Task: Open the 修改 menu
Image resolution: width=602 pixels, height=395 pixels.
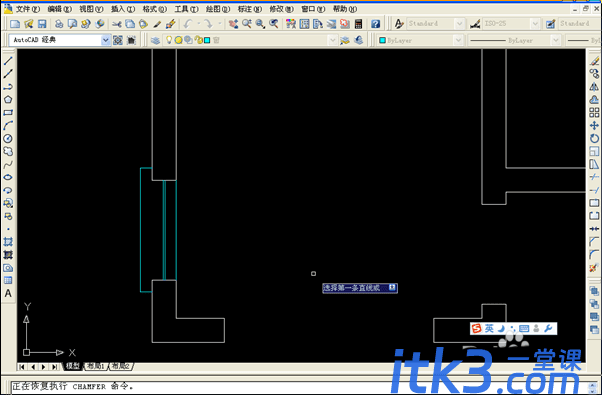Action: point(281,9)
